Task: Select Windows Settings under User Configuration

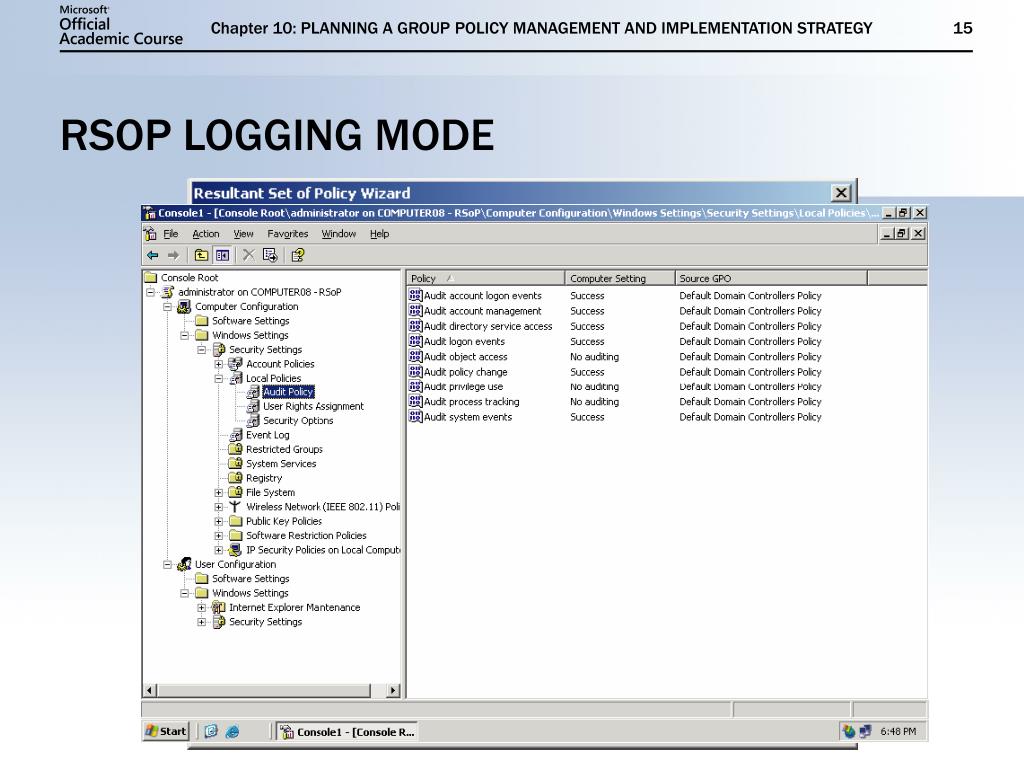Action: click(x=250, y=593)
